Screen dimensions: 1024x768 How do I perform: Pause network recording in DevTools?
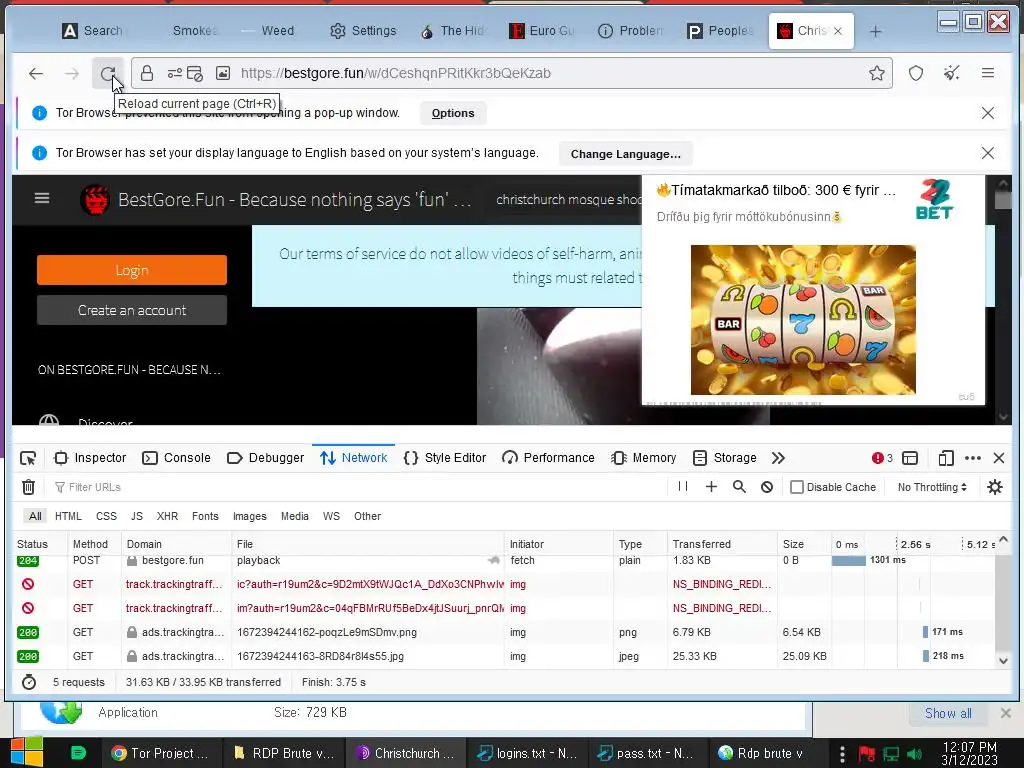[682, 487]
